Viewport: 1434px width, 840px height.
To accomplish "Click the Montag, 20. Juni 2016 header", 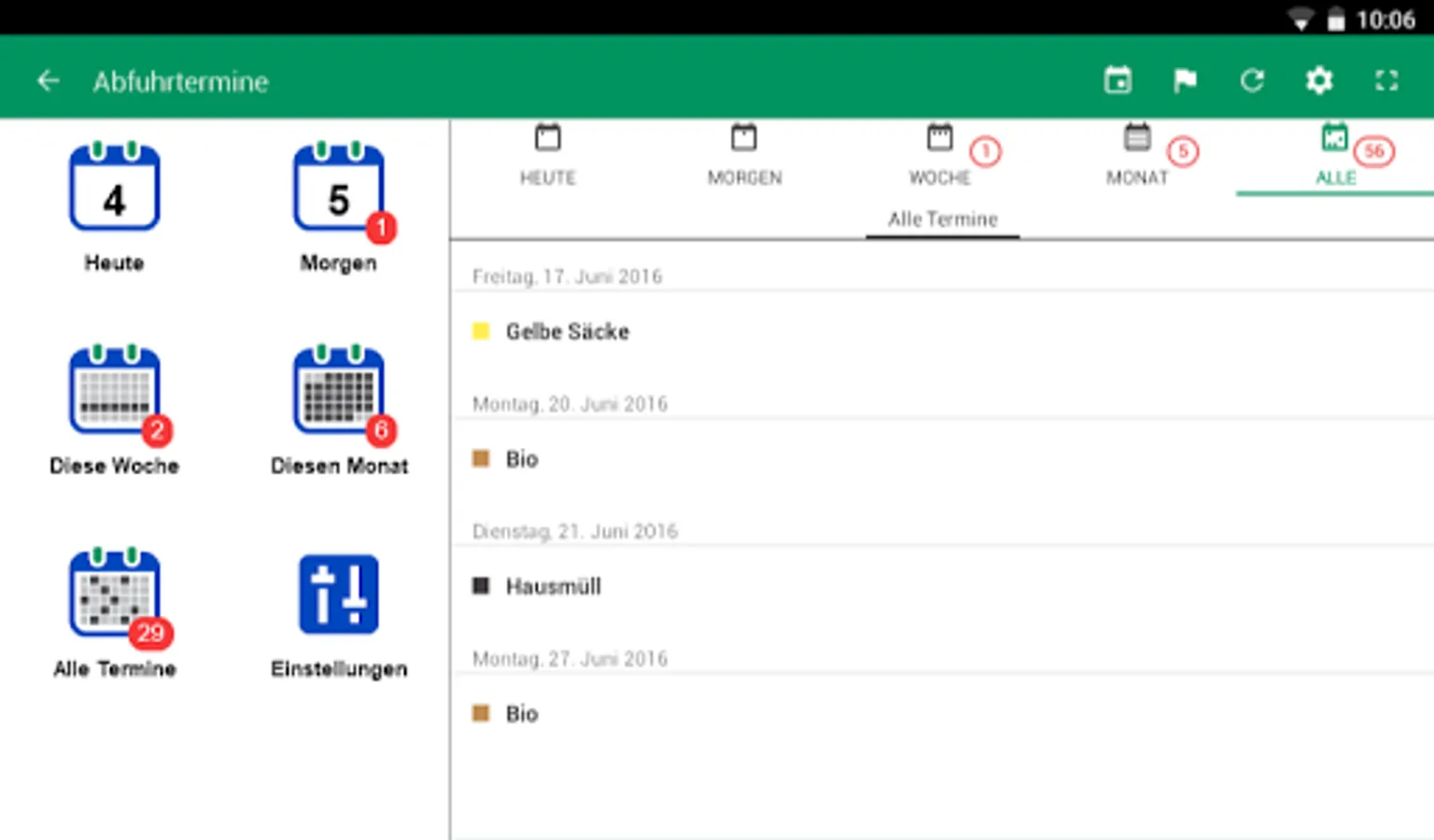I will pyautogui.click(x=569, y=404).
